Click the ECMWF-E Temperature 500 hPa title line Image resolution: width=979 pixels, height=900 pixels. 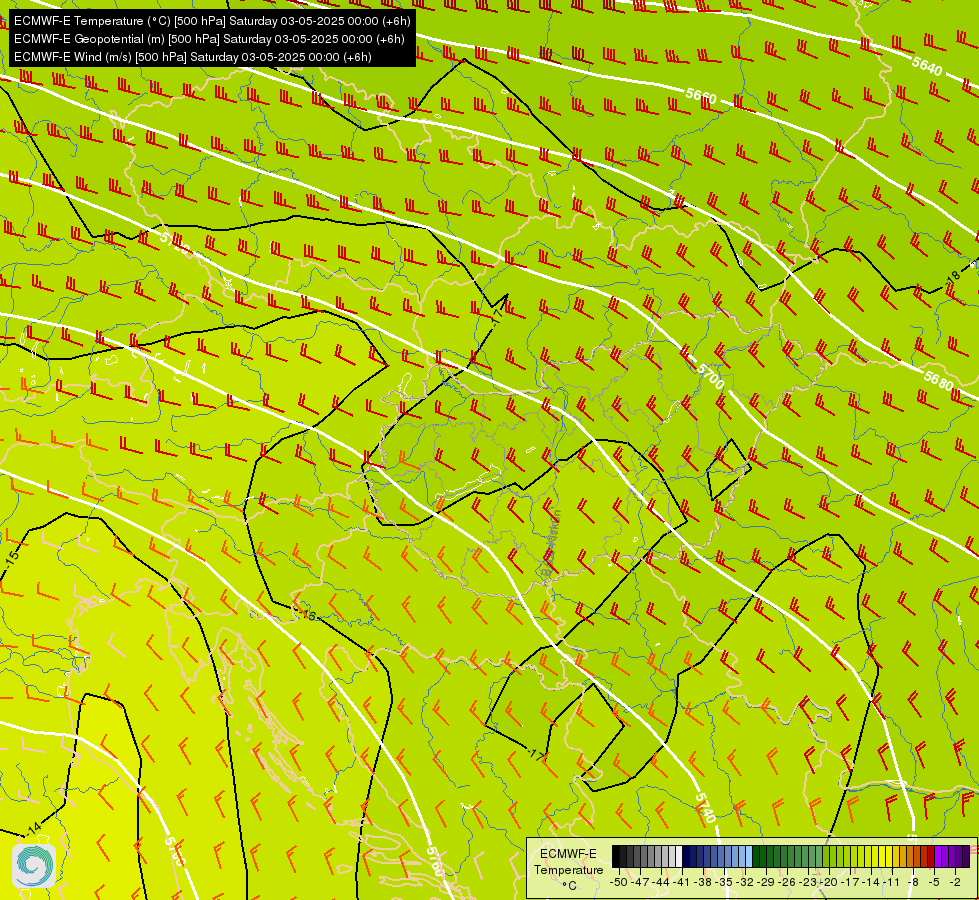[x=212, y=21]
